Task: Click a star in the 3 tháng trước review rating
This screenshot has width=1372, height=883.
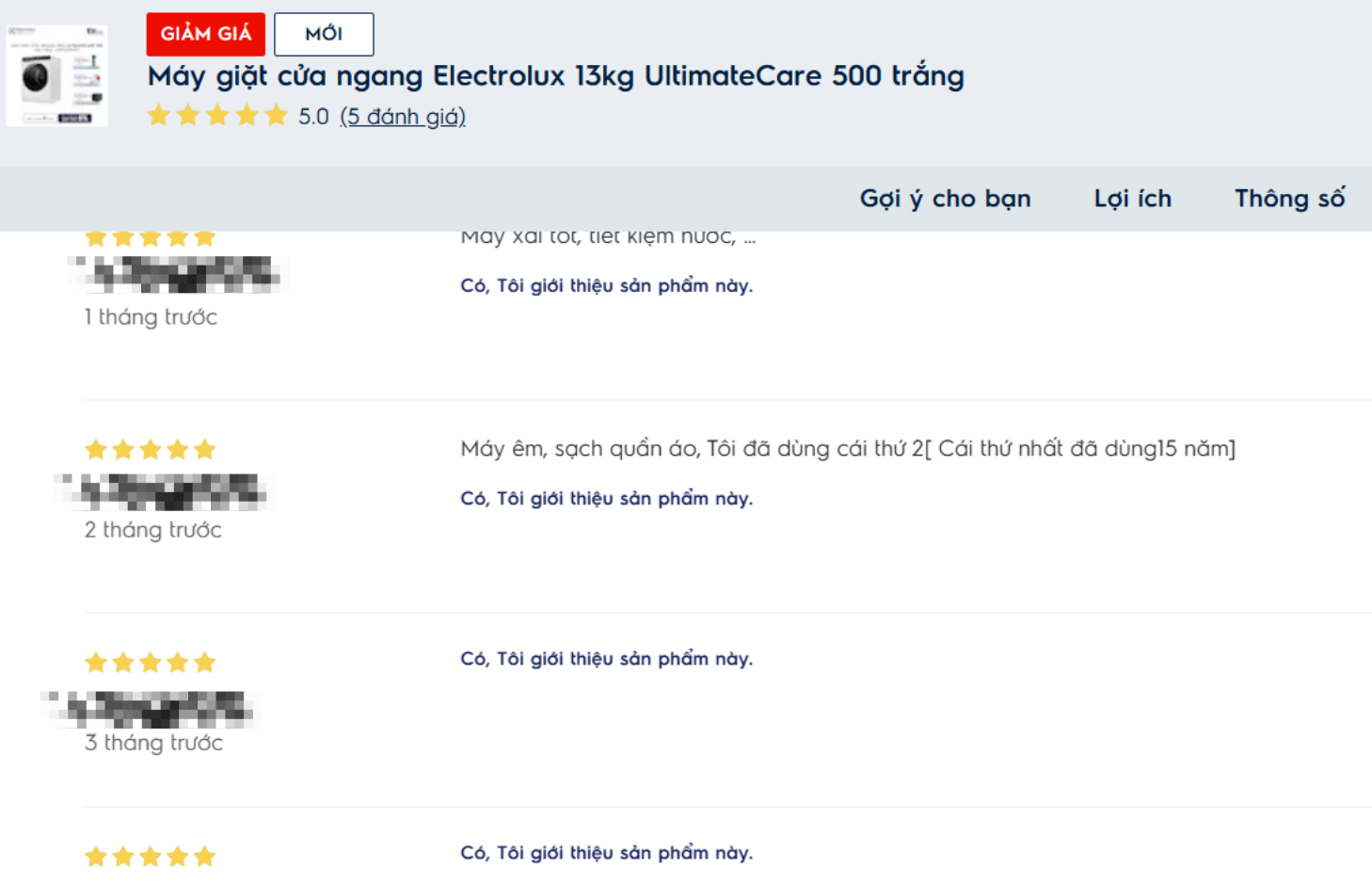Action: 150,662
